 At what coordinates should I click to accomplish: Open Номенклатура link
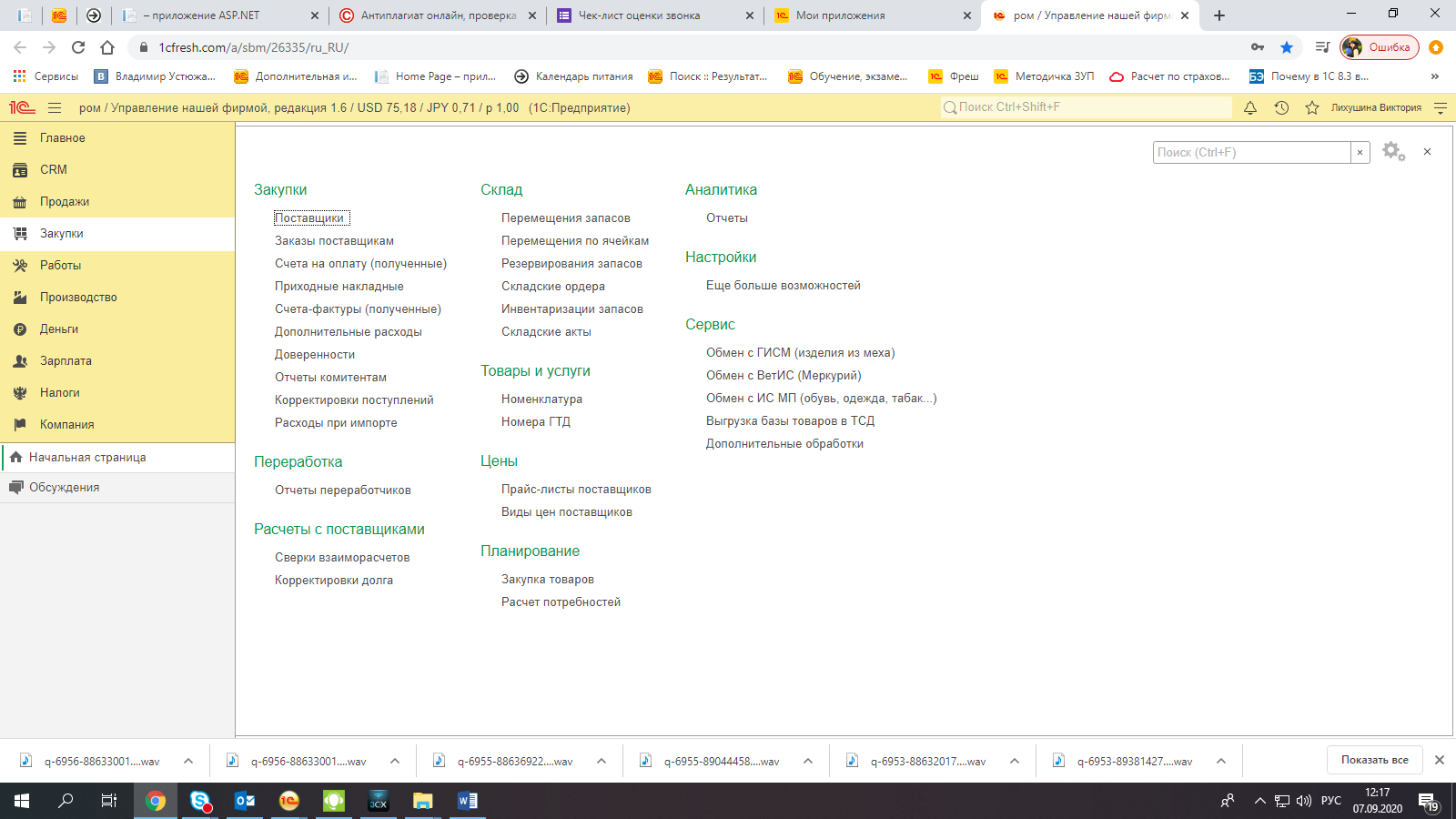[x=541, y=399]
